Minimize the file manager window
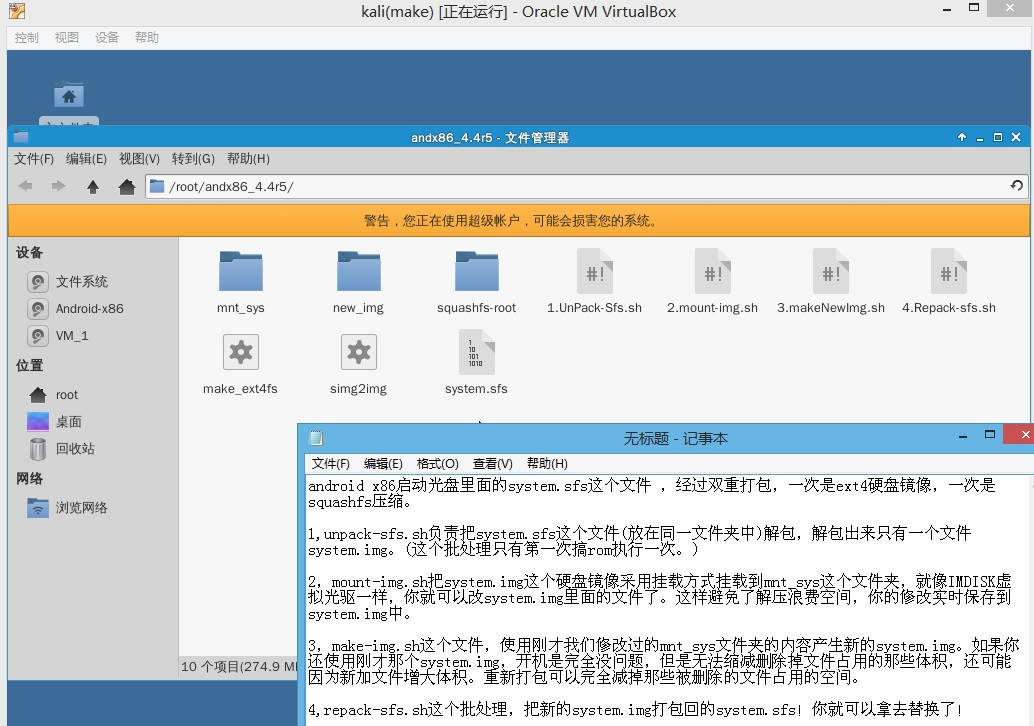The width and height of the screenshot is (1034, 726). [980, 138]
